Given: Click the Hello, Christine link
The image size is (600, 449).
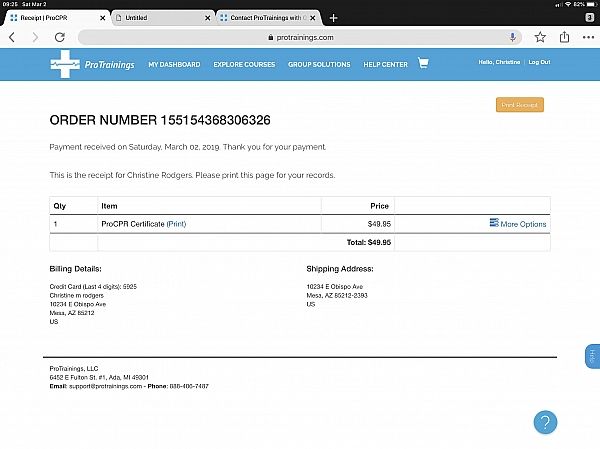Looking at the screenshot, I should click(499, 62).
